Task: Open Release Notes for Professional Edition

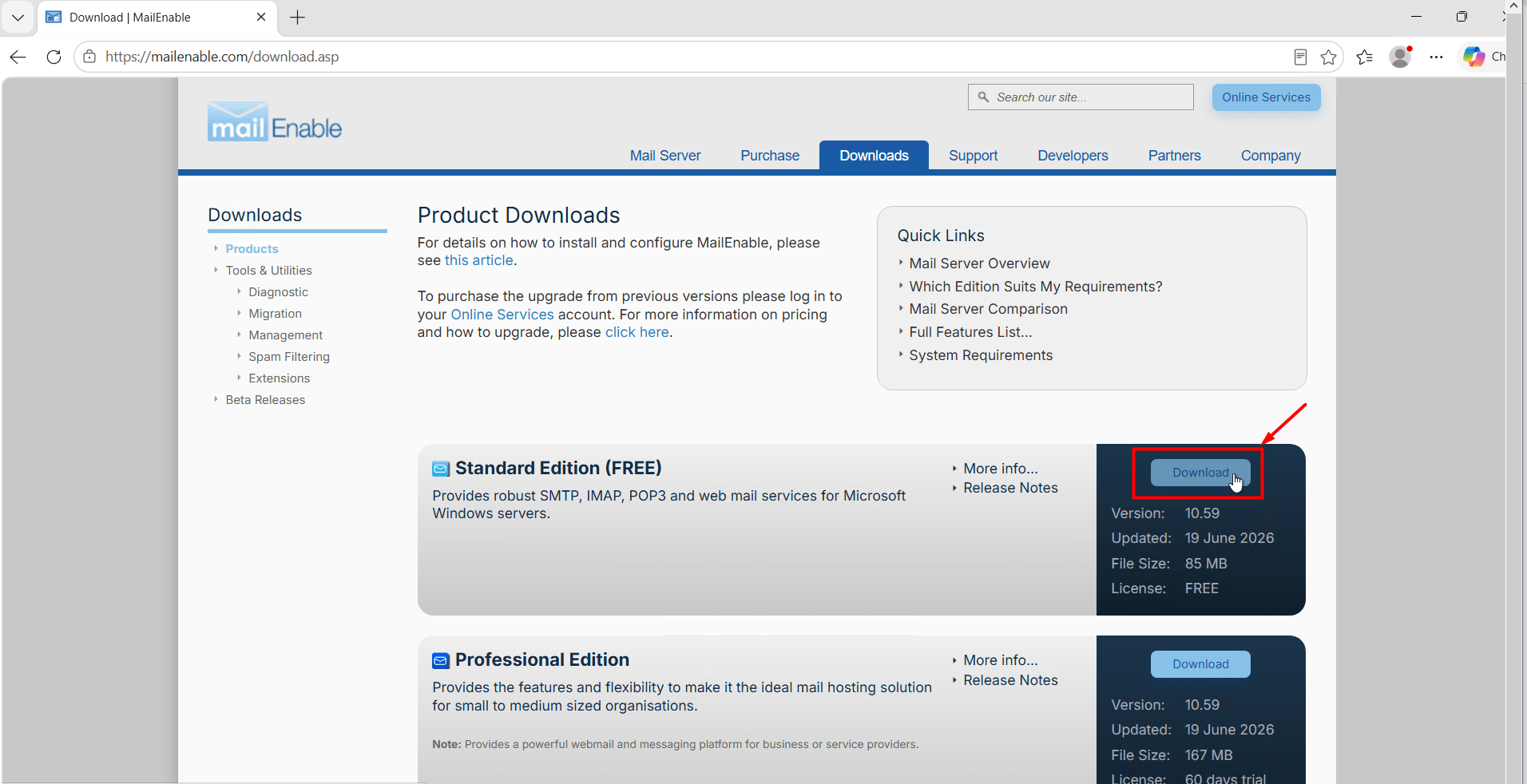Action: coord(1010,680)
